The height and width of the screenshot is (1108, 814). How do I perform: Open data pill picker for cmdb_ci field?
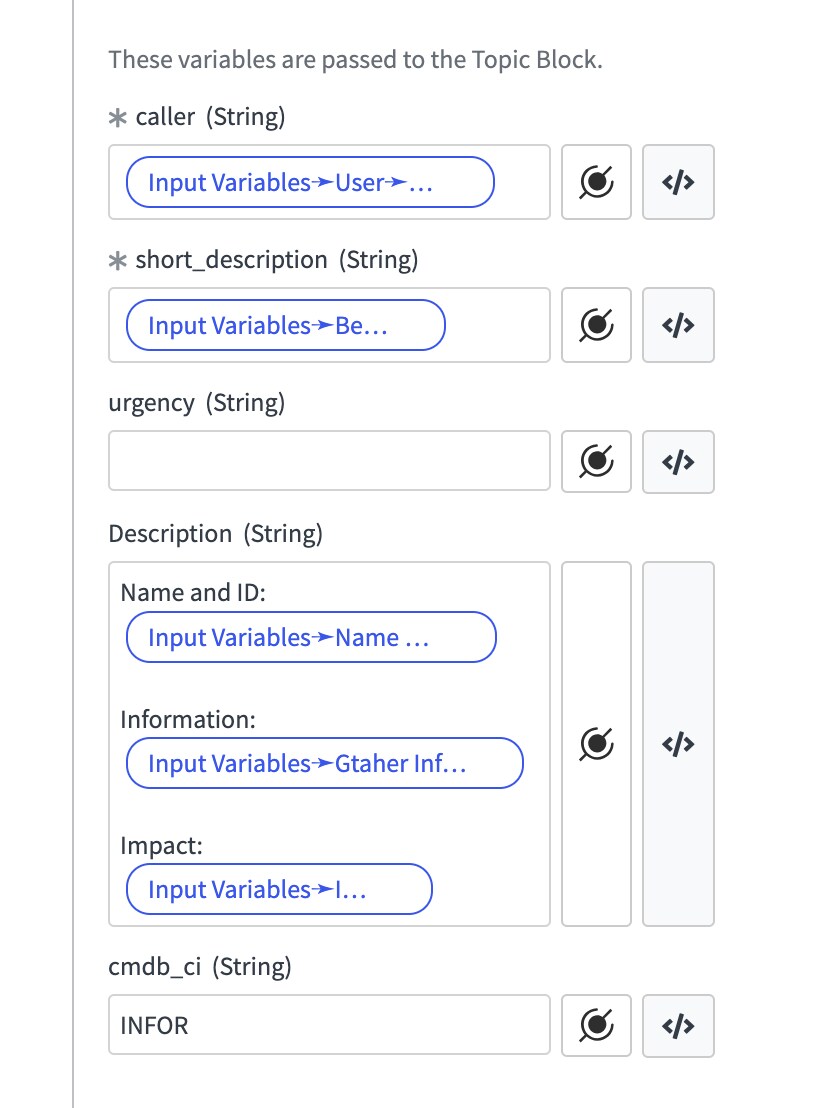(596, 1025)
